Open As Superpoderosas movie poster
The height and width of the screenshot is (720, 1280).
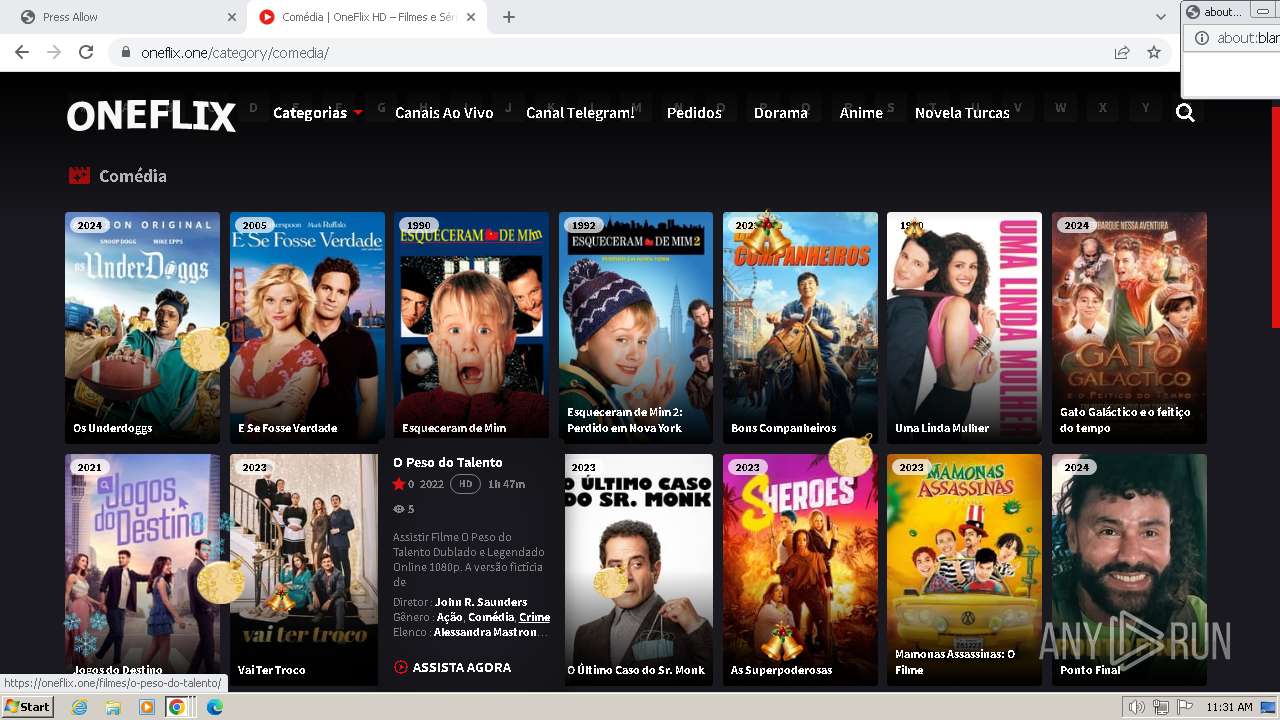[800, 569]
